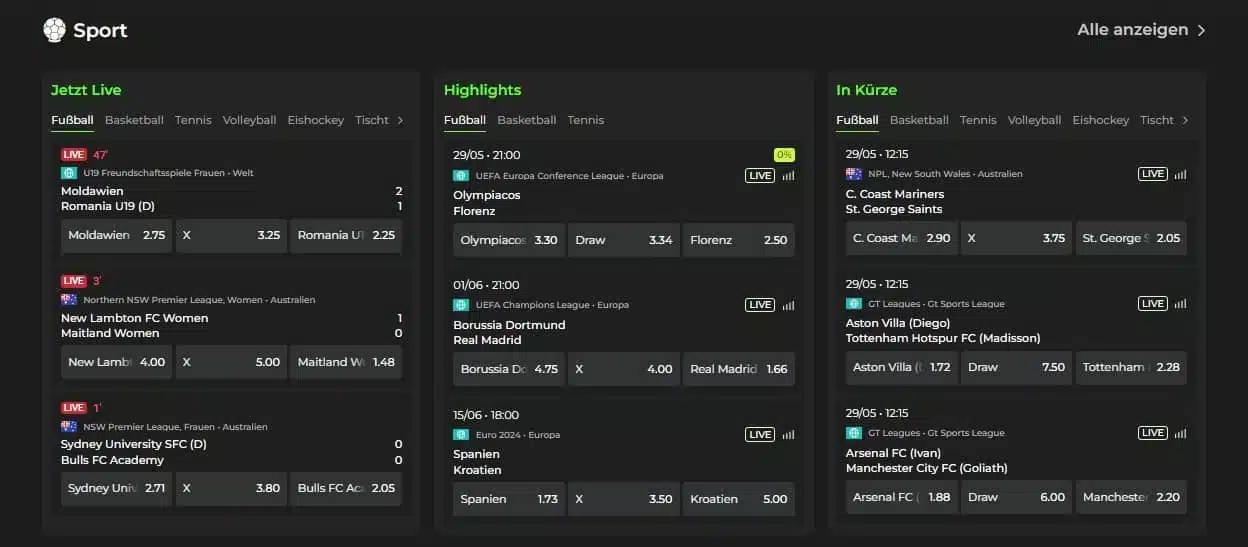Screen dimensions: 1248x547
Task: Click the LIVE badge on Spanien vs Kroatien
Action: tap(760, 435)
